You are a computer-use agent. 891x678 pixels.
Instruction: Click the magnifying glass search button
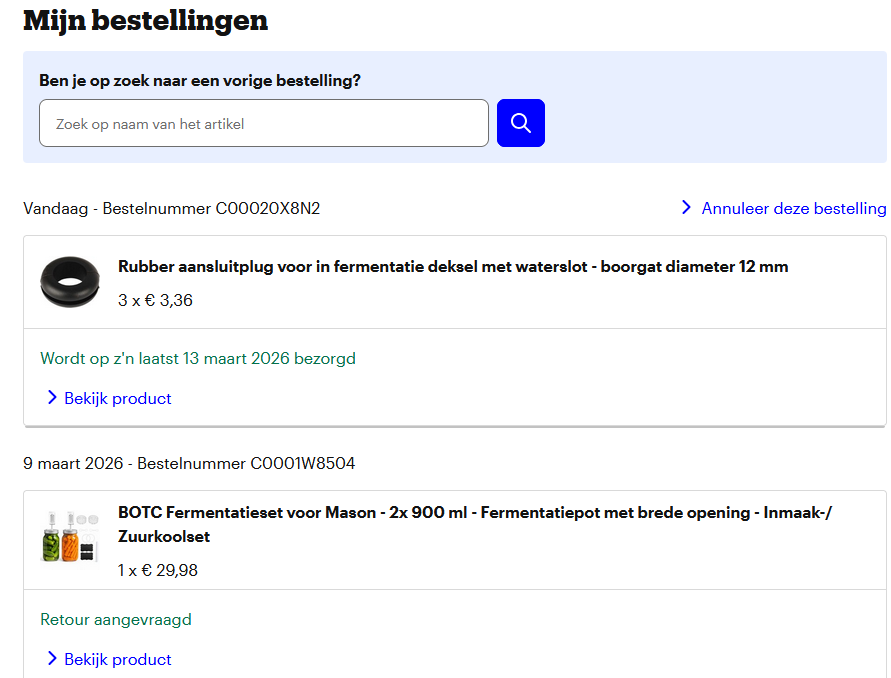pyautogui.click(x=520, y=123)
